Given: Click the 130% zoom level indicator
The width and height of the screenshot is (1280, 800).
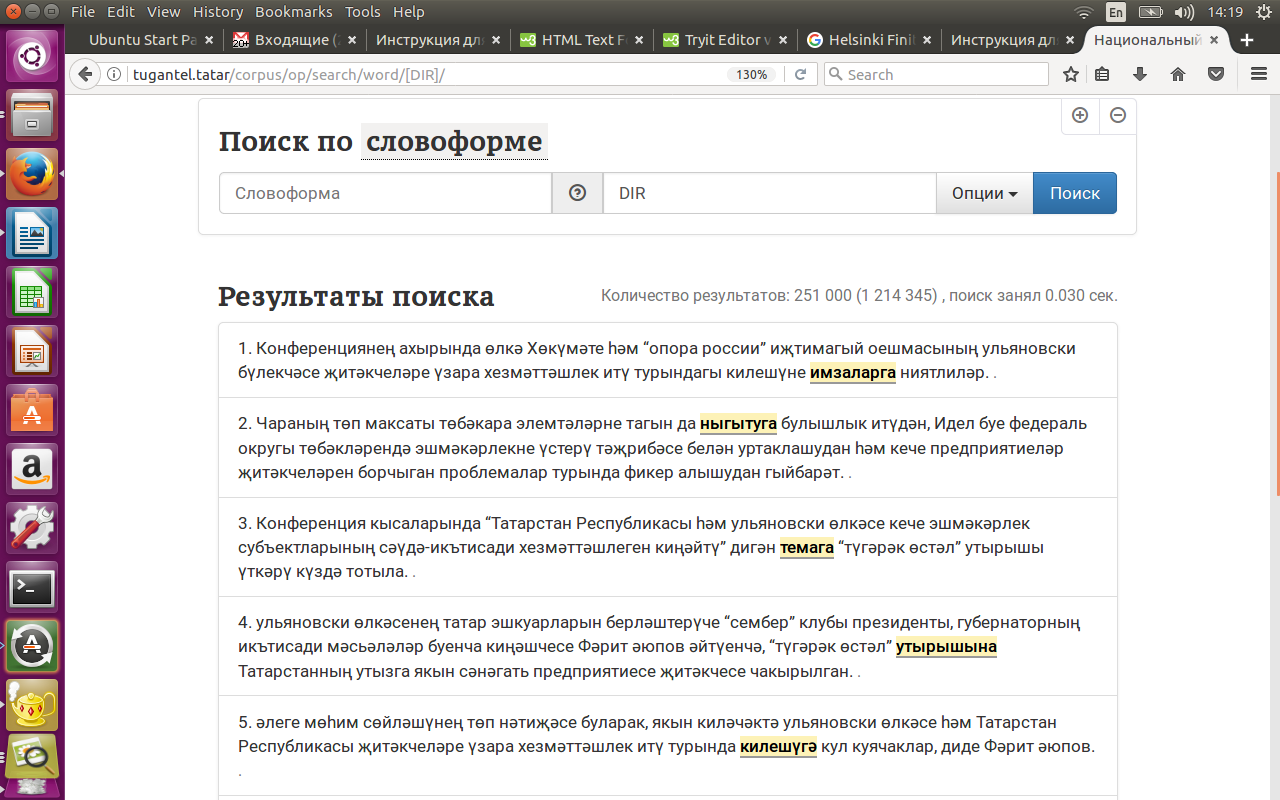Looking at the screenshot, I should tap(751, 73).
